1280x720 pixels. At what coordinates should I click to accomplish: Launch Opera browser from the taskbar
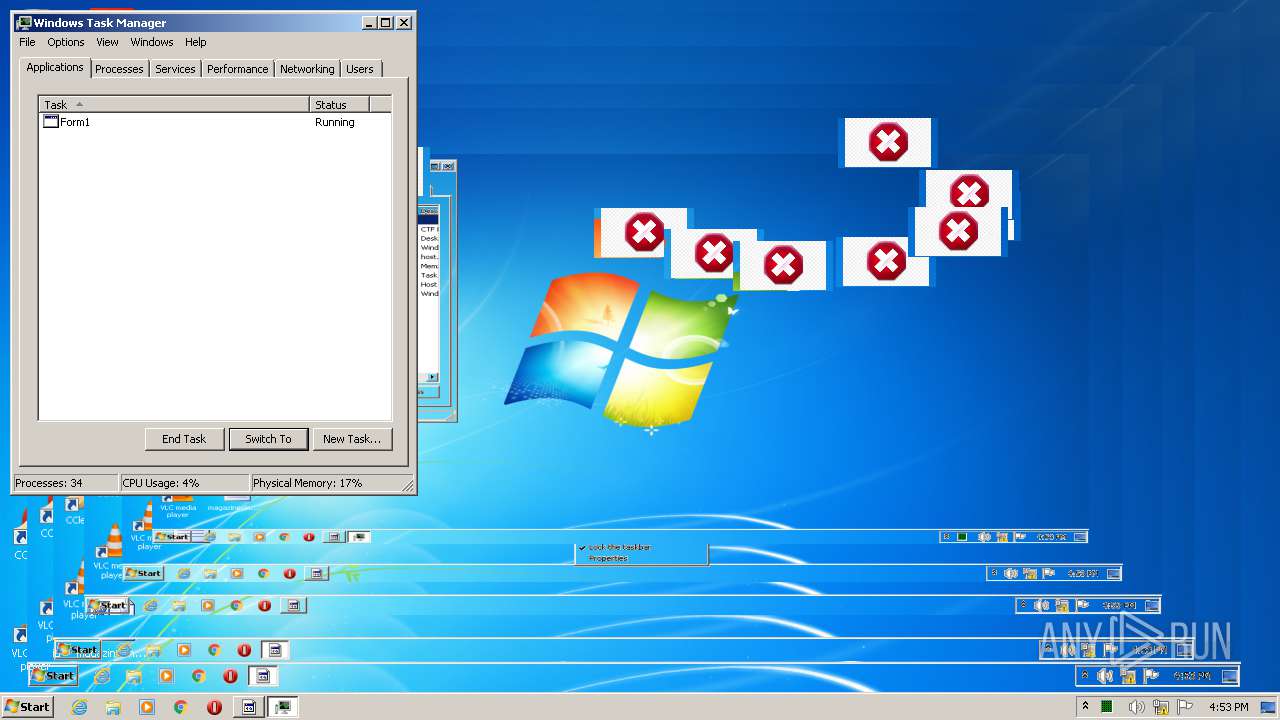[x=214, y=707]
